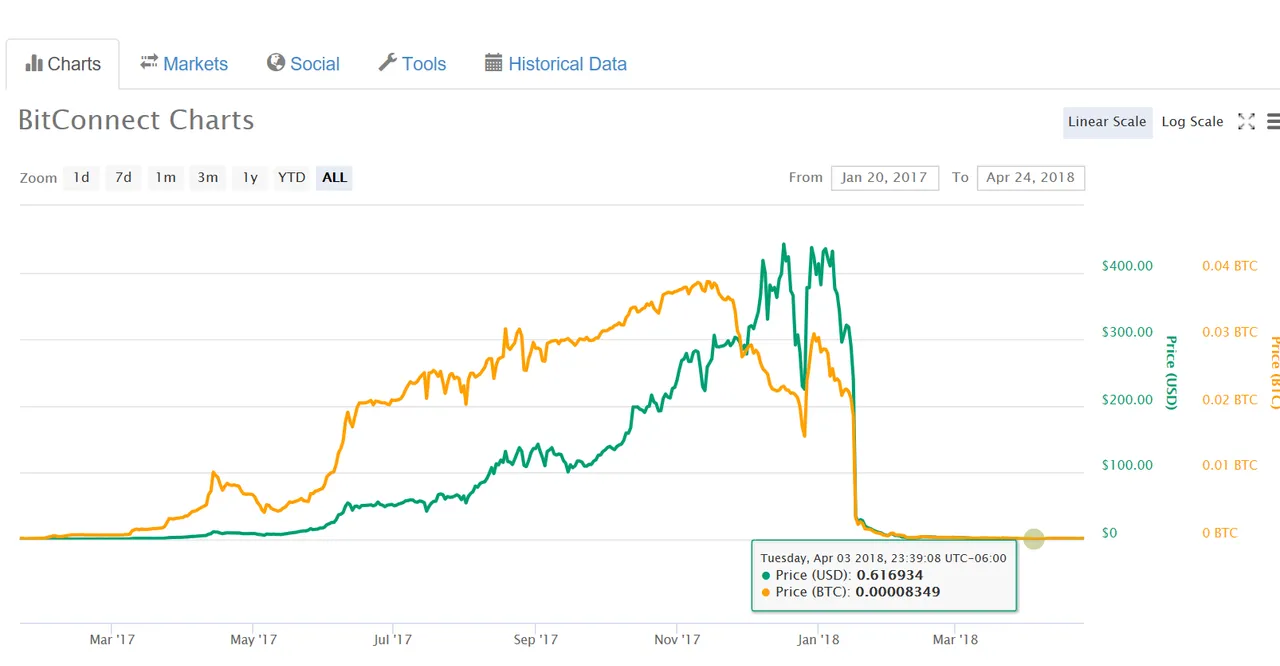Screen dimensions: 1280x666
Task: Click the Mar '17 x-axis label
Action: [111, 639]
